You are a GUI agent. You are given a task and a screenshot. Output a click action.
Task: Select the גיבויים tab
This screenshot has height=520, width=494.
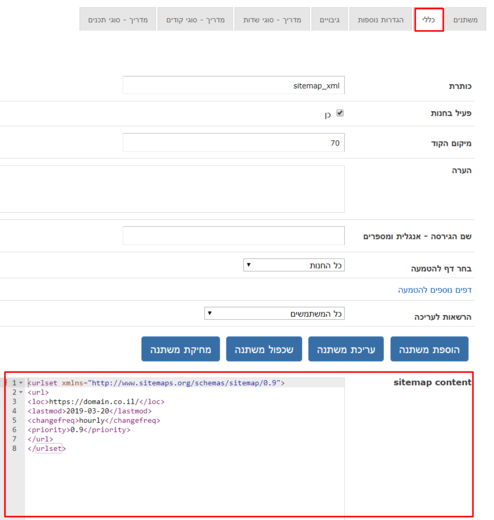coord(329,20)
